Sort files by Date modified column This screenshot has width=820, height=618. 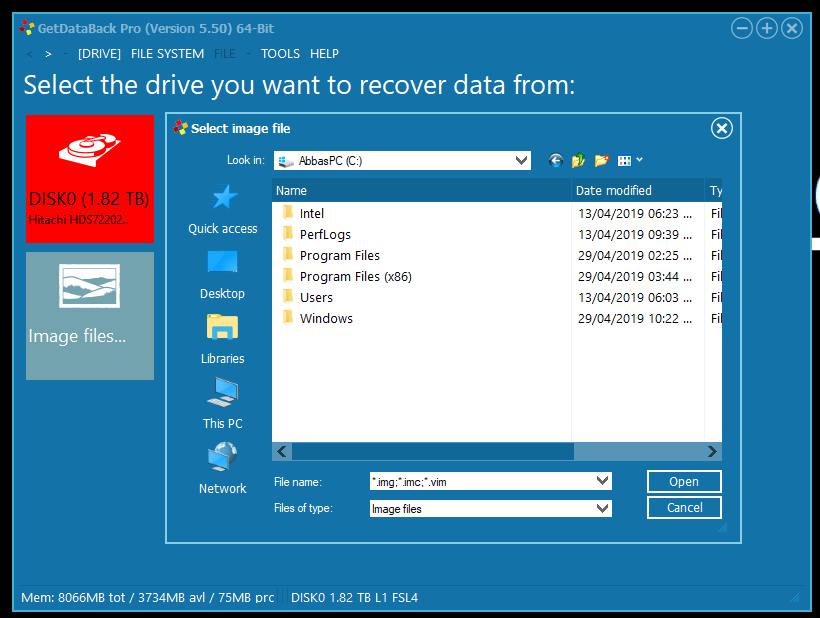637,190
